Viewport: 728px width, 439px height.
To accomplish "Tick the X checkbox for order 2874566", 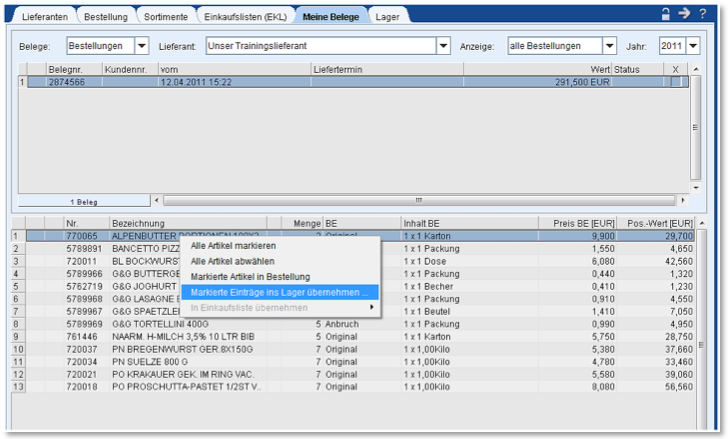I will [x=676, y=83].
